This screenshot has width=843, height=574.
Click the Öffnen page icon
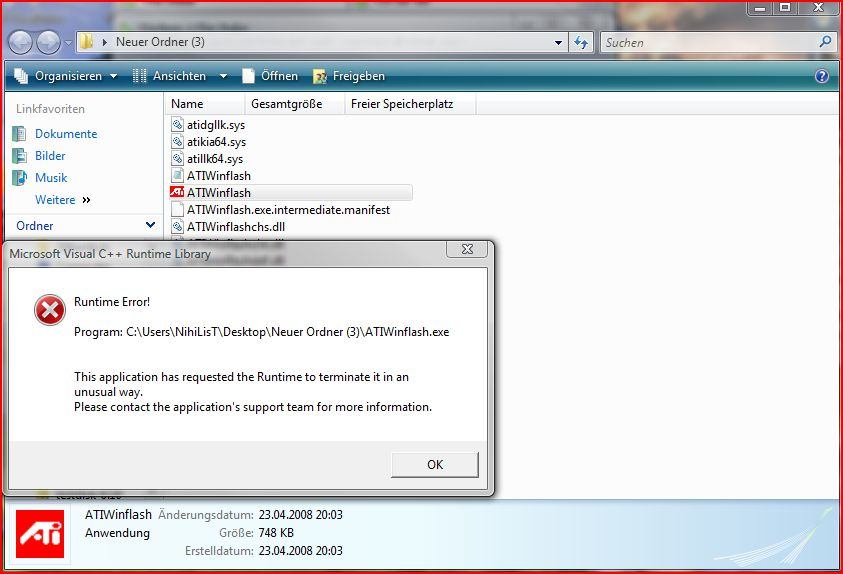(x=248, y=76)
